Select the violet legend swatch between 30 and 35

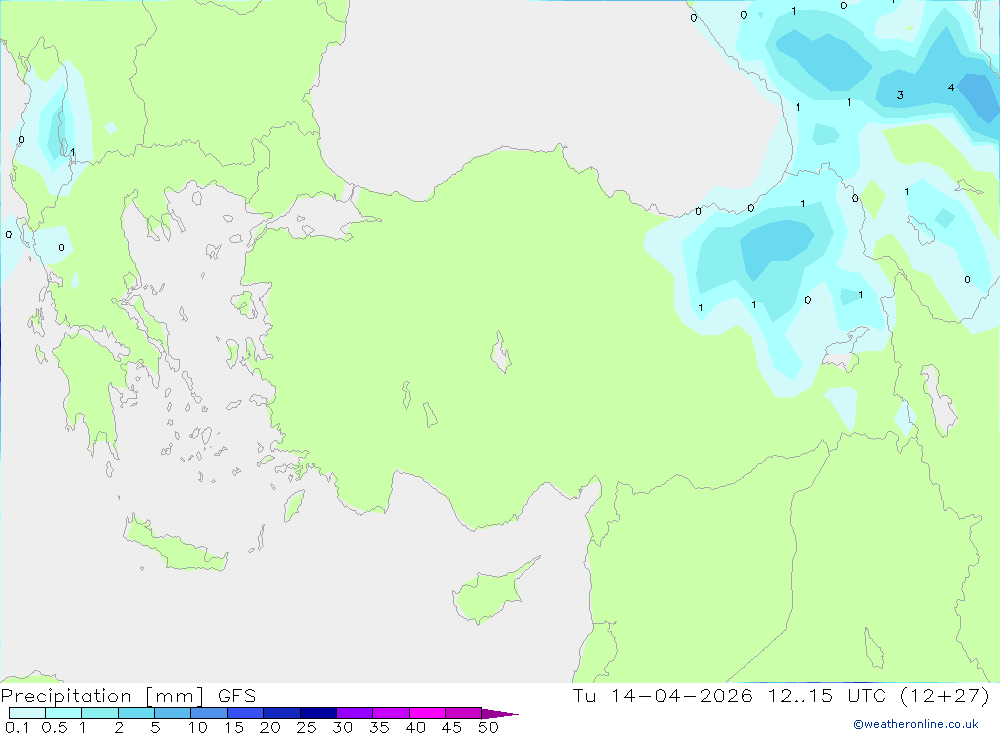tap(355, 713)
